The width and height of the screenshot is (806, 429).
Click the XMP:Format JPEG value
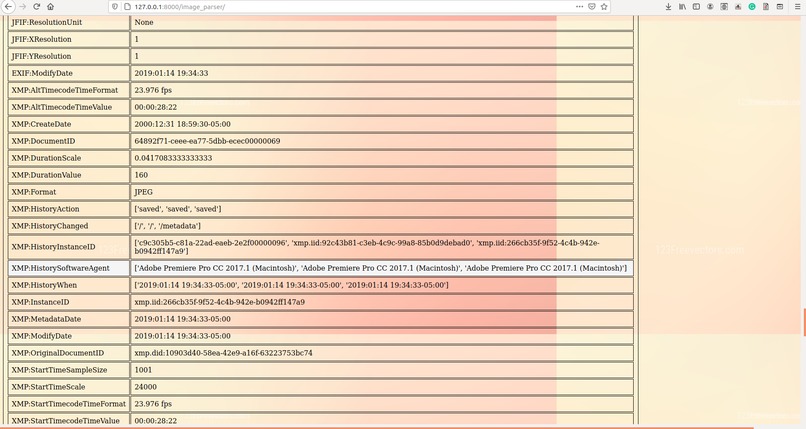(x=143, y=192)
